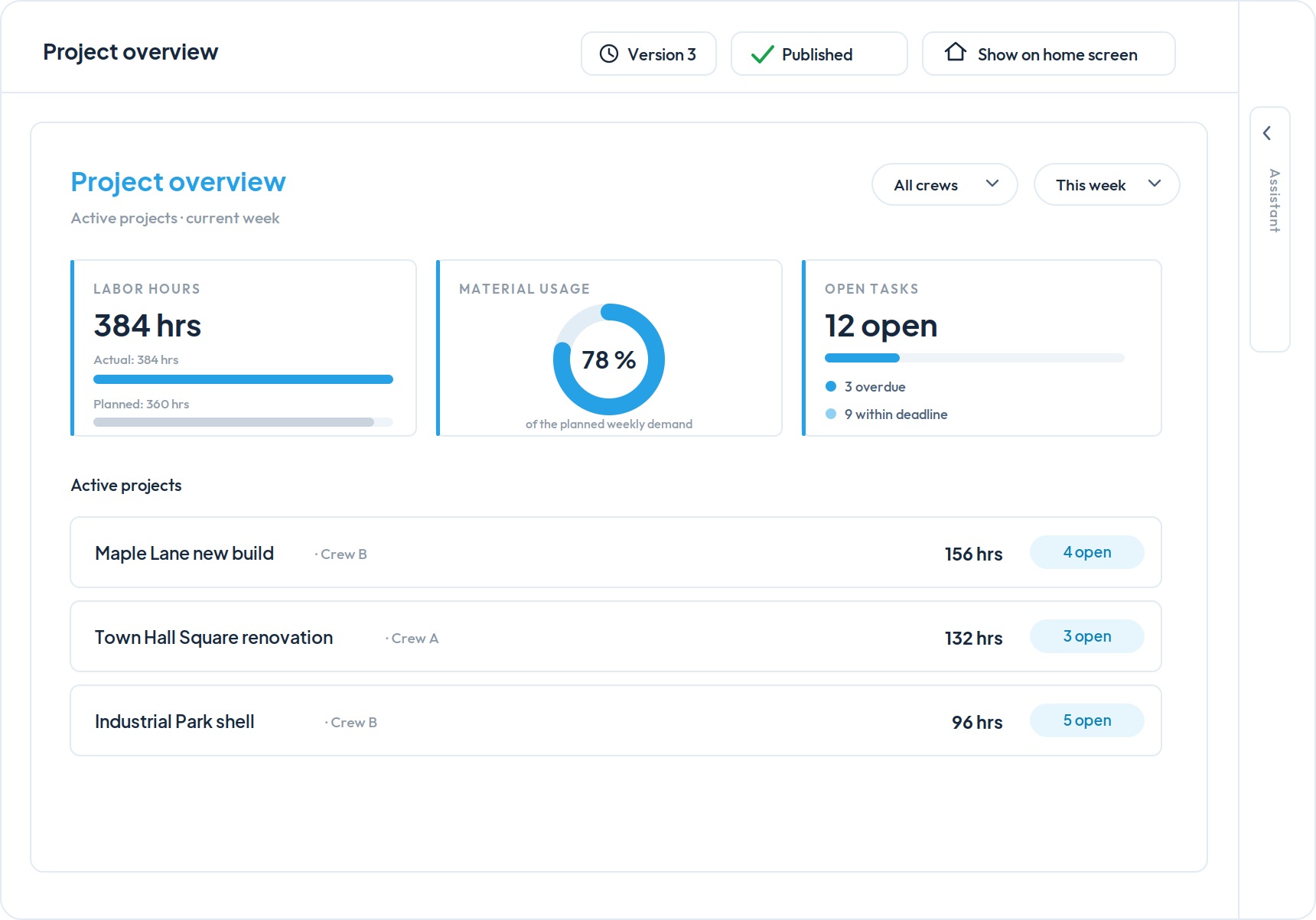Screen dimensions: 1316x920
Task: Click the Crew A label
Action: [412, 639]
